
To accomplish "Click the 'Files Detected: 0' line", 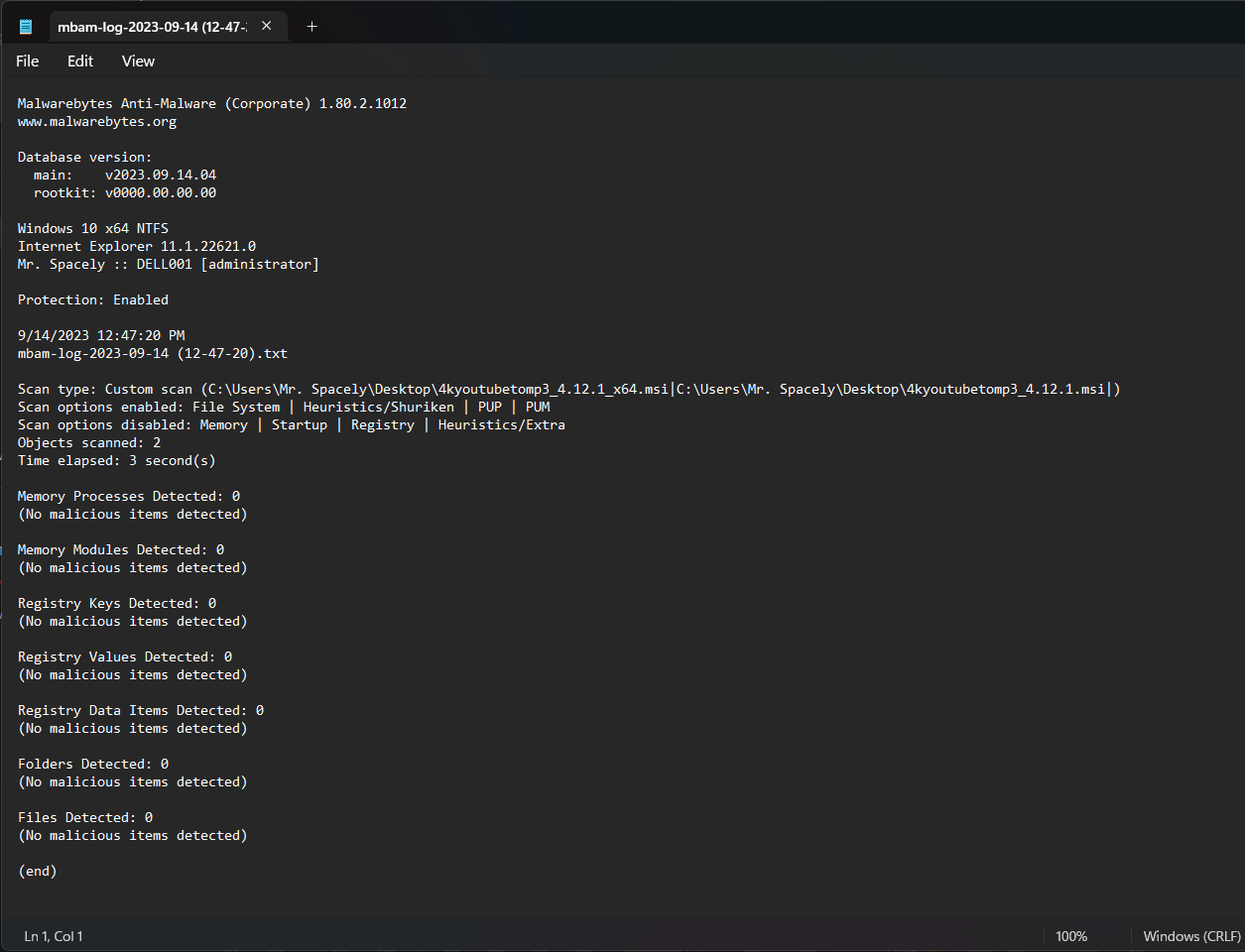I will [x=85, y=817].
